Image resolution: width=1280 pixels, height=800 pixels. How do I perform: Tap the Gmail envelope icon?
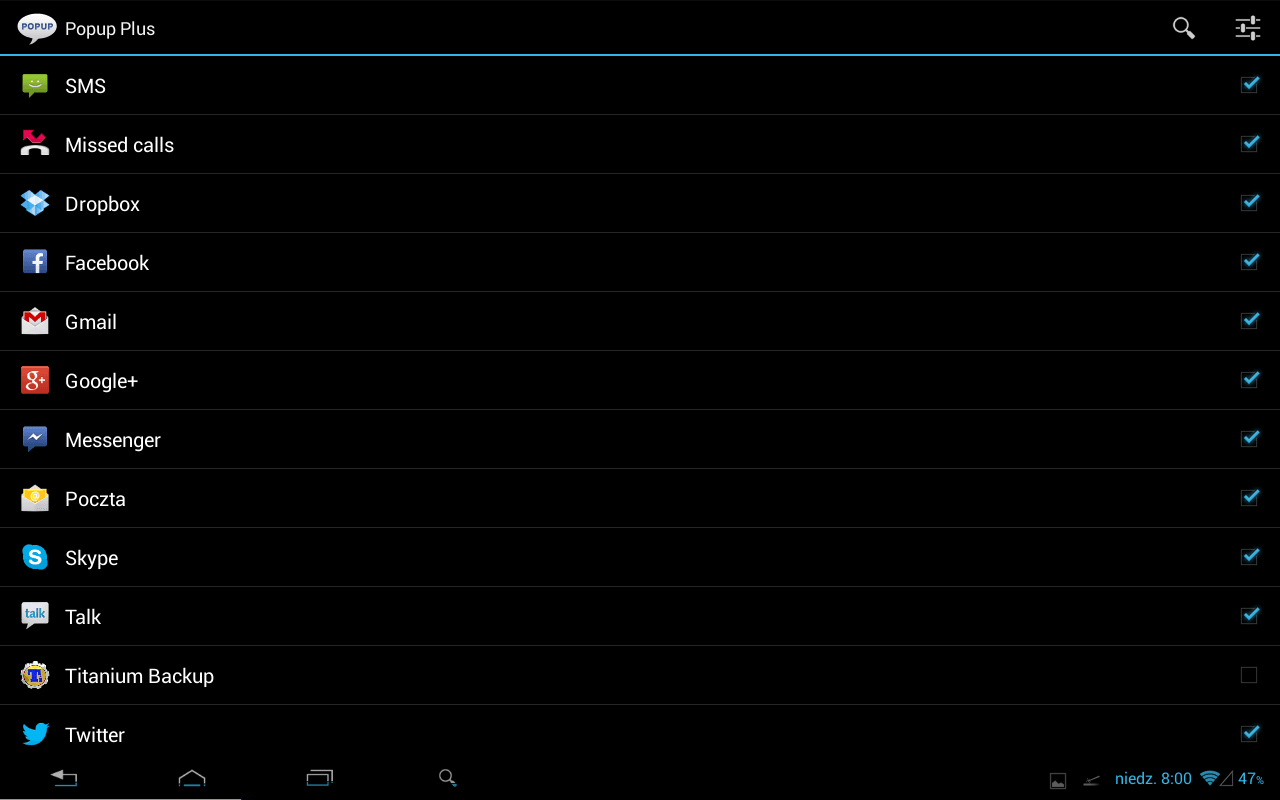click(35, 321)
